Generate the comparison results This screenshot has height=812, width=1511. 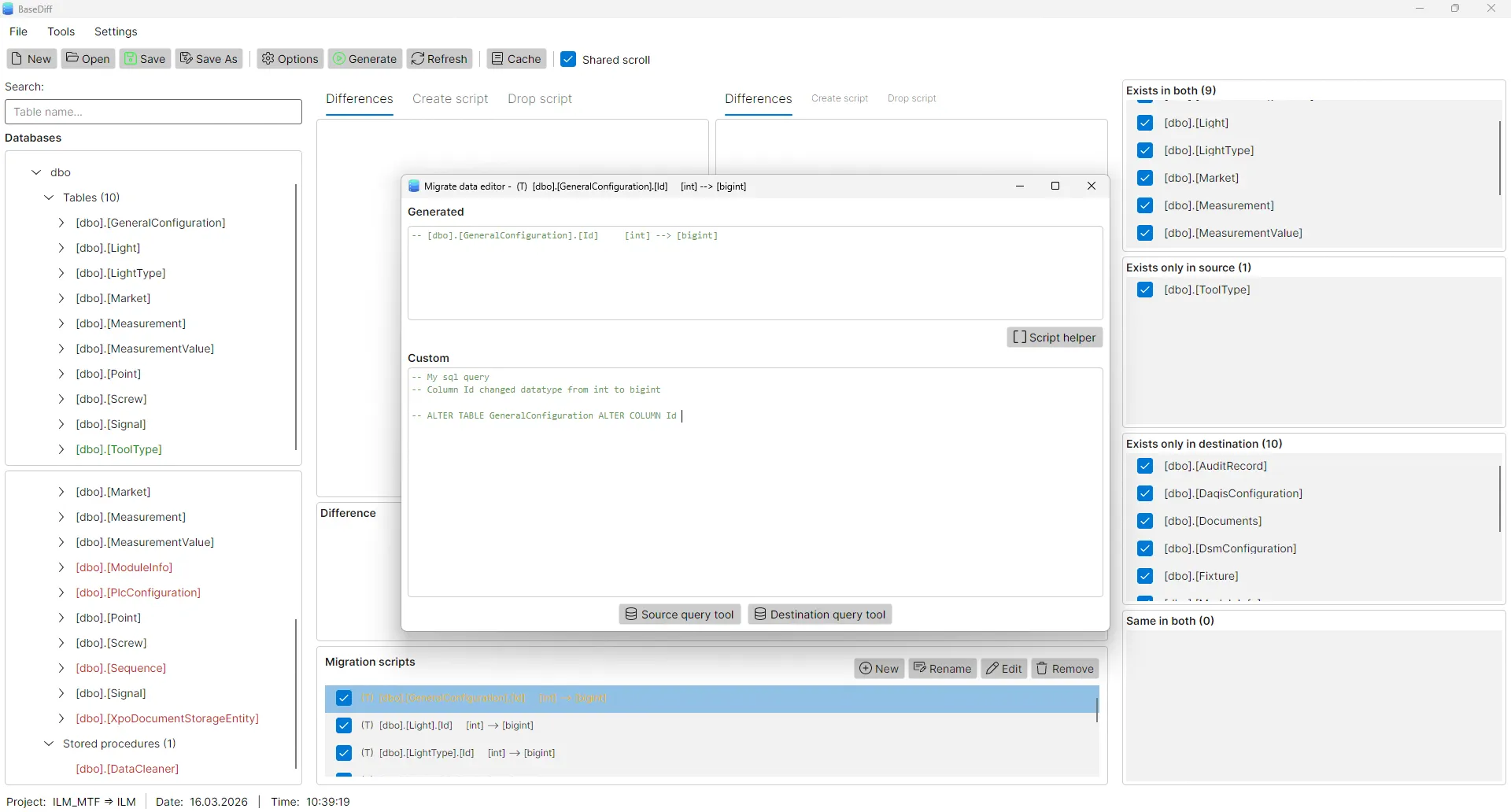pos(364,59)
